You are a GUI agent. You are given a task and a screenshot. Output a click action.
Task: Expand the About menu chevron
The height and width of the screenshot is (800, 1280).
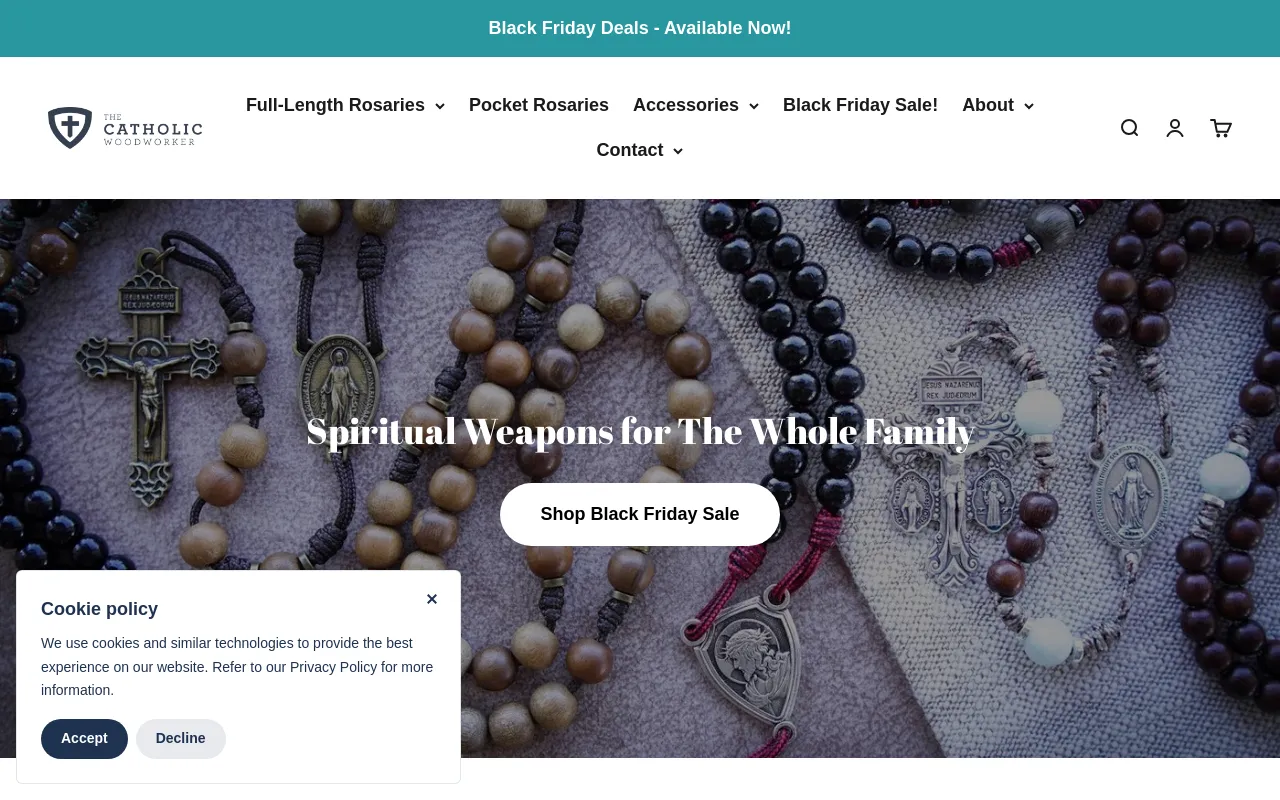pos(1028,106)
